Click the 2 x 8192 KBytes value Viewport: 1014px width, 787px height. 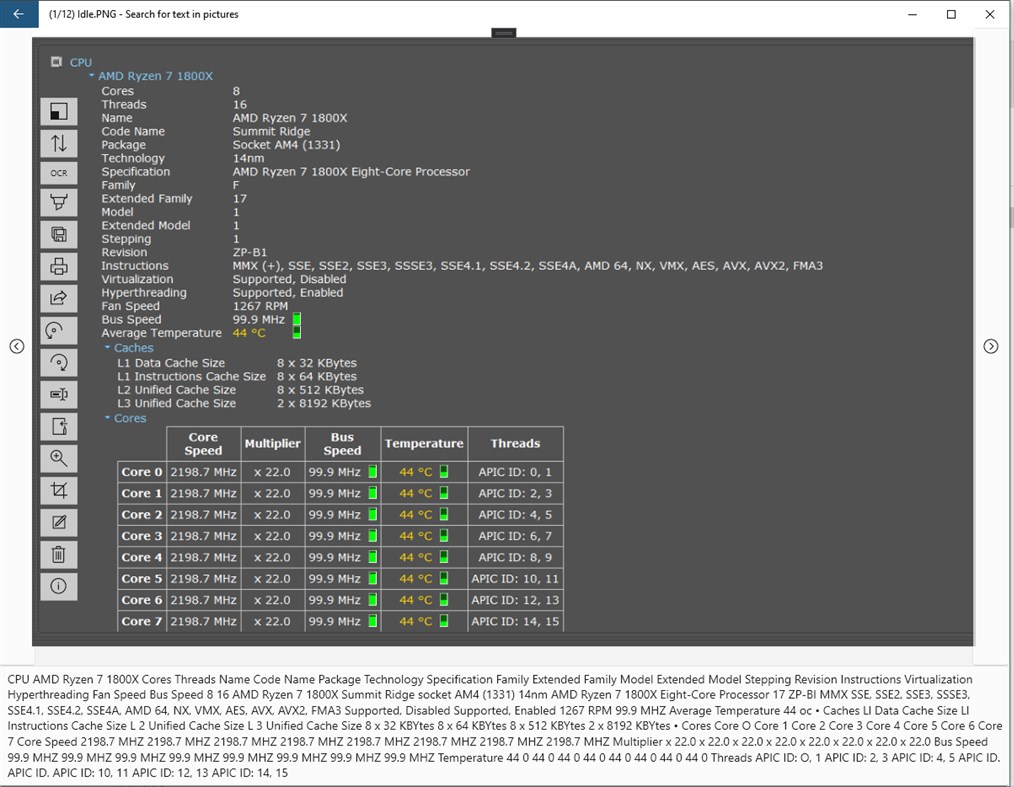click(x=324, y=403)
